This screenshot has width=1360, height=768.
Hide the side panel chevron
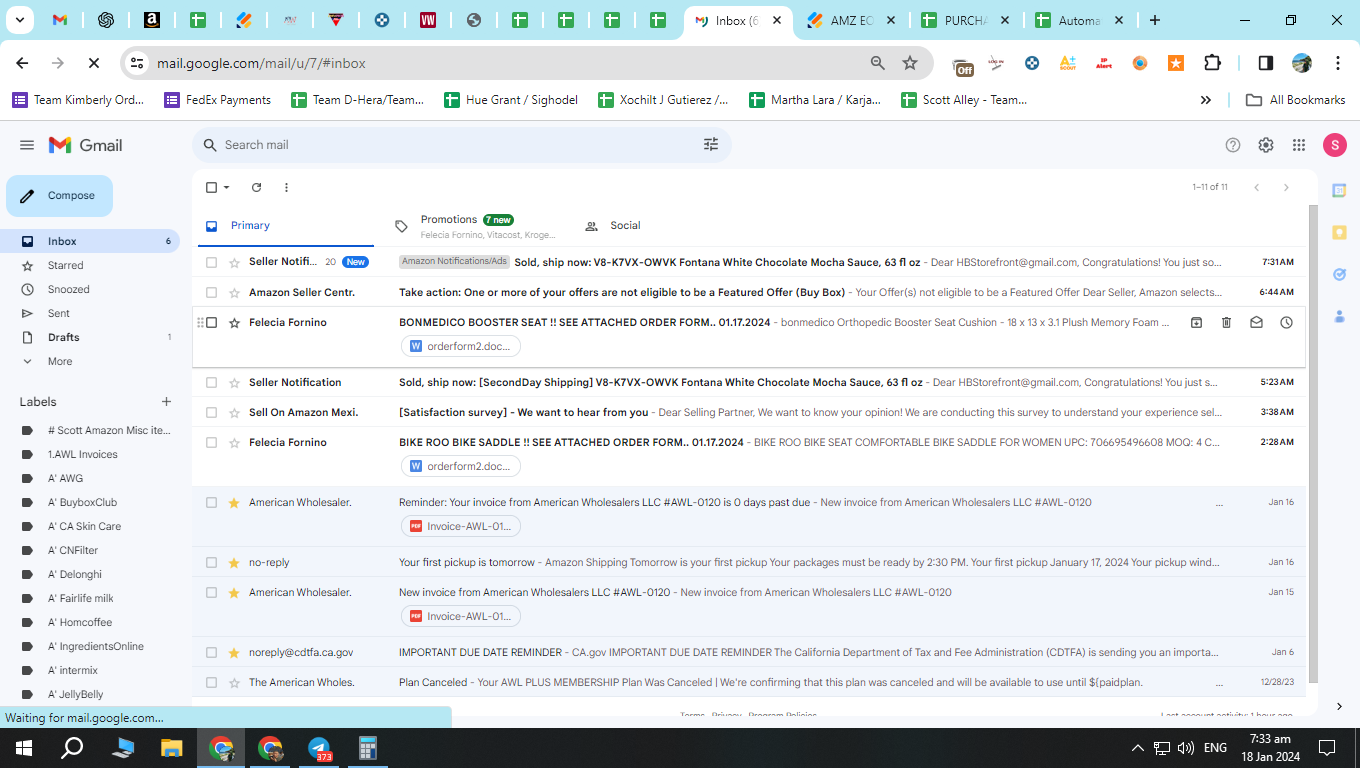1340,706
